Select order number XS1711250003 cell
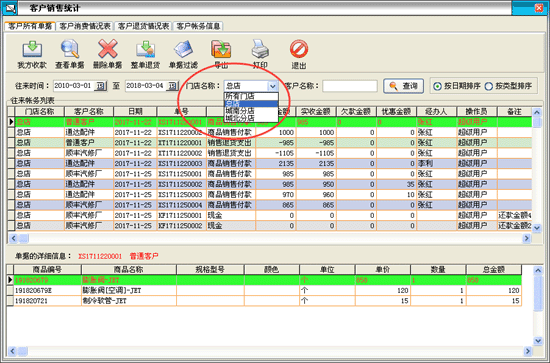The width and height of the screenshot is (550, 363). point(181,195)
